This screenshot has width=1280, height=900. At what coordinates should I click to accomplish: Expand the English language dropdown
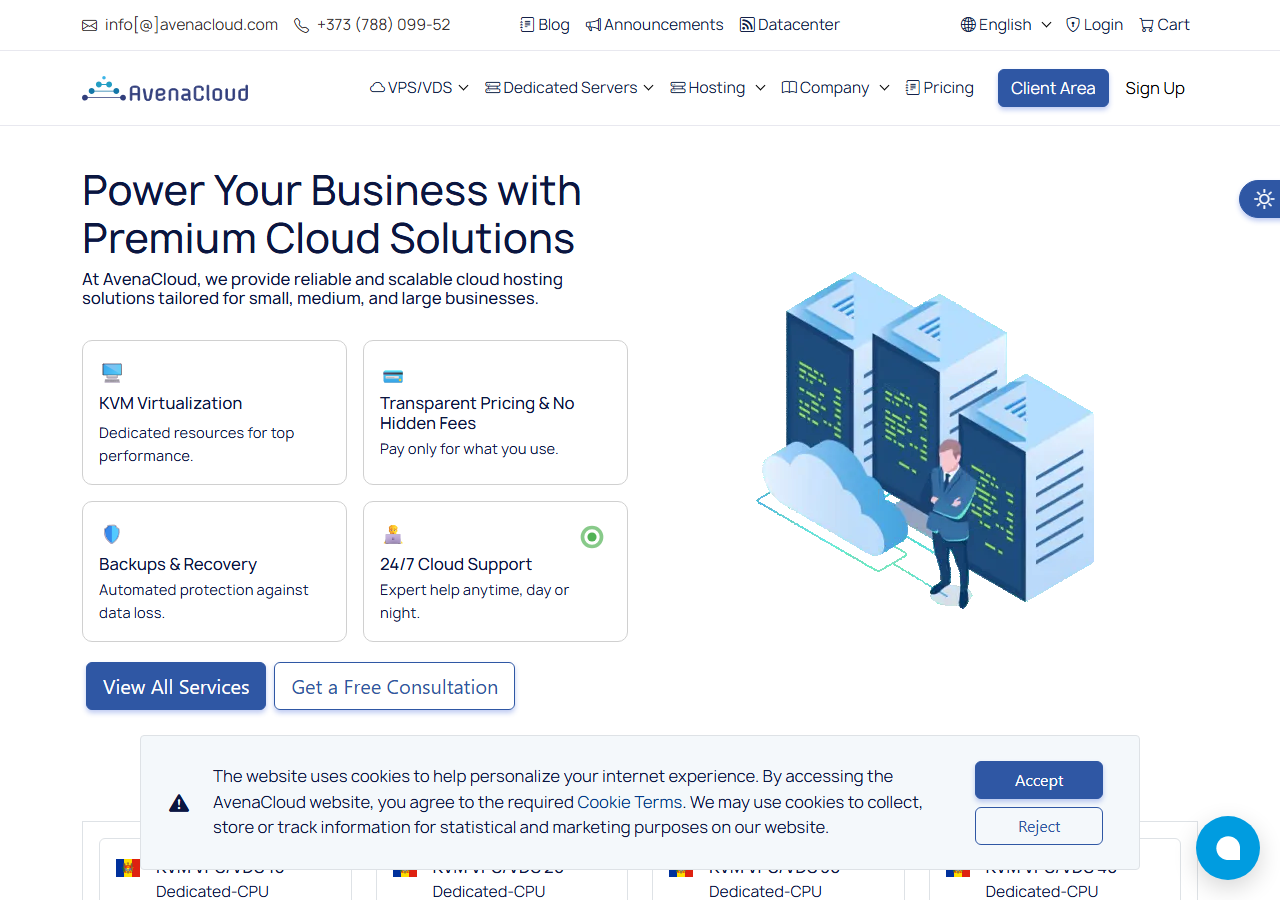1006,25
